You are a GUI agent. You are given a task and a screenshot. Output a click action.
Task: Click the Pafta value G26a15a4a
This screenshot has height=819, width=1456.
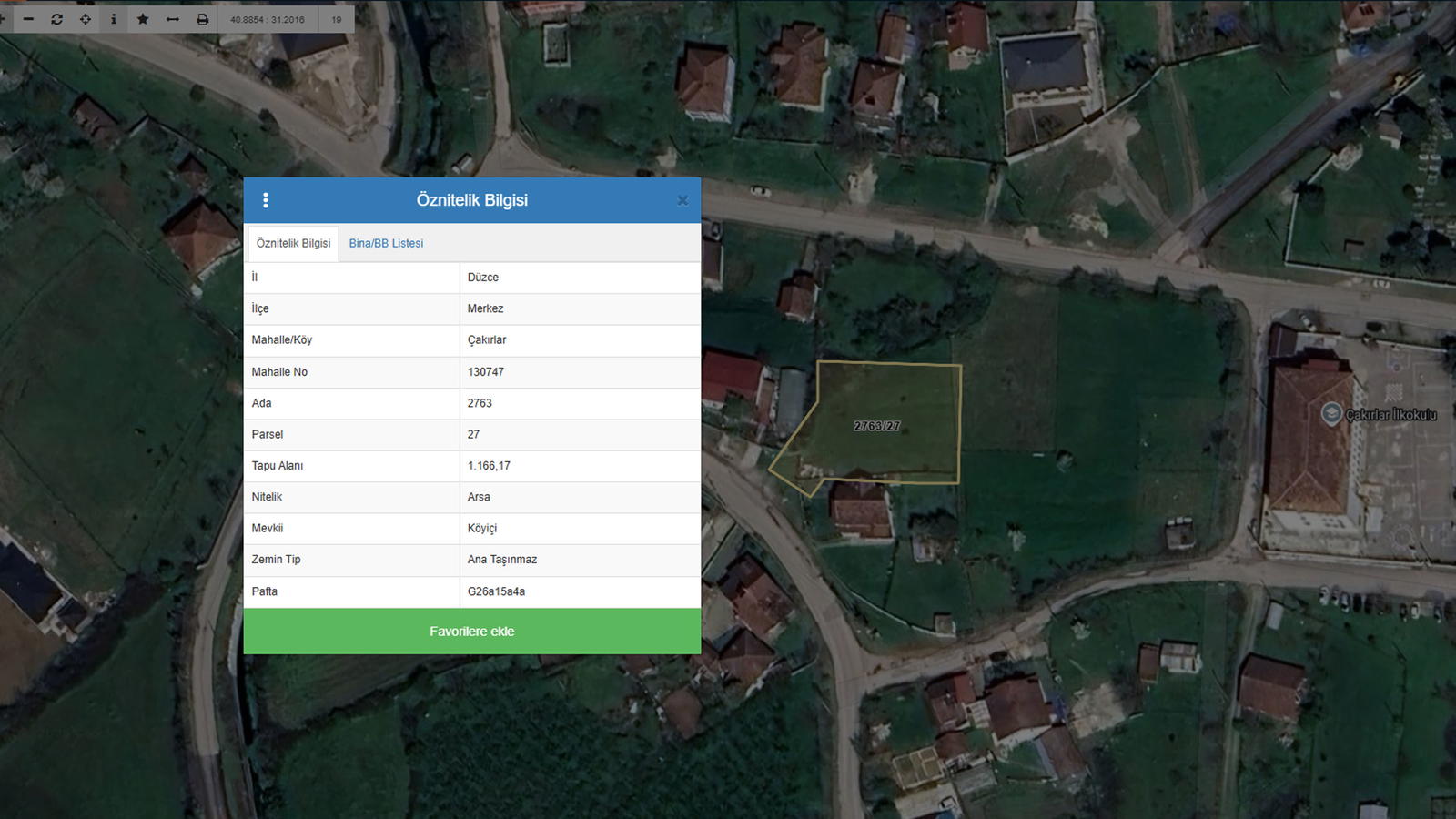point(496,591)
